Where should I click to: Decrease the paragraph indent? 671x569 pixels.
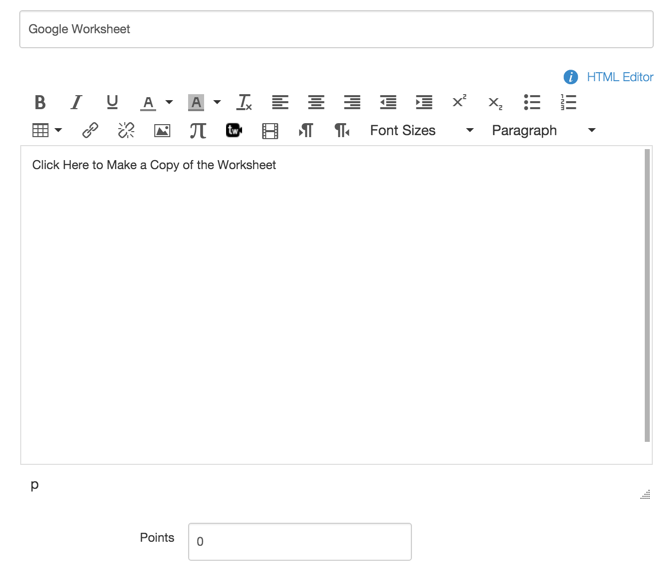(x=388, y=102)
